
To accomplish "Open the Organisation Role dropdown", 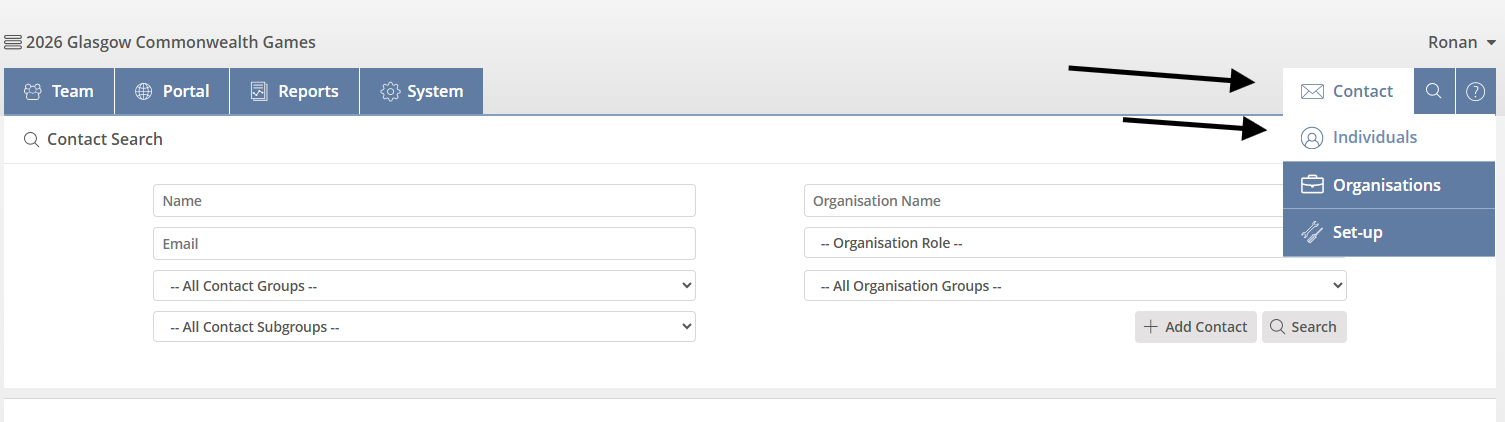I will pyautogui.click(x=1040, y=243).
